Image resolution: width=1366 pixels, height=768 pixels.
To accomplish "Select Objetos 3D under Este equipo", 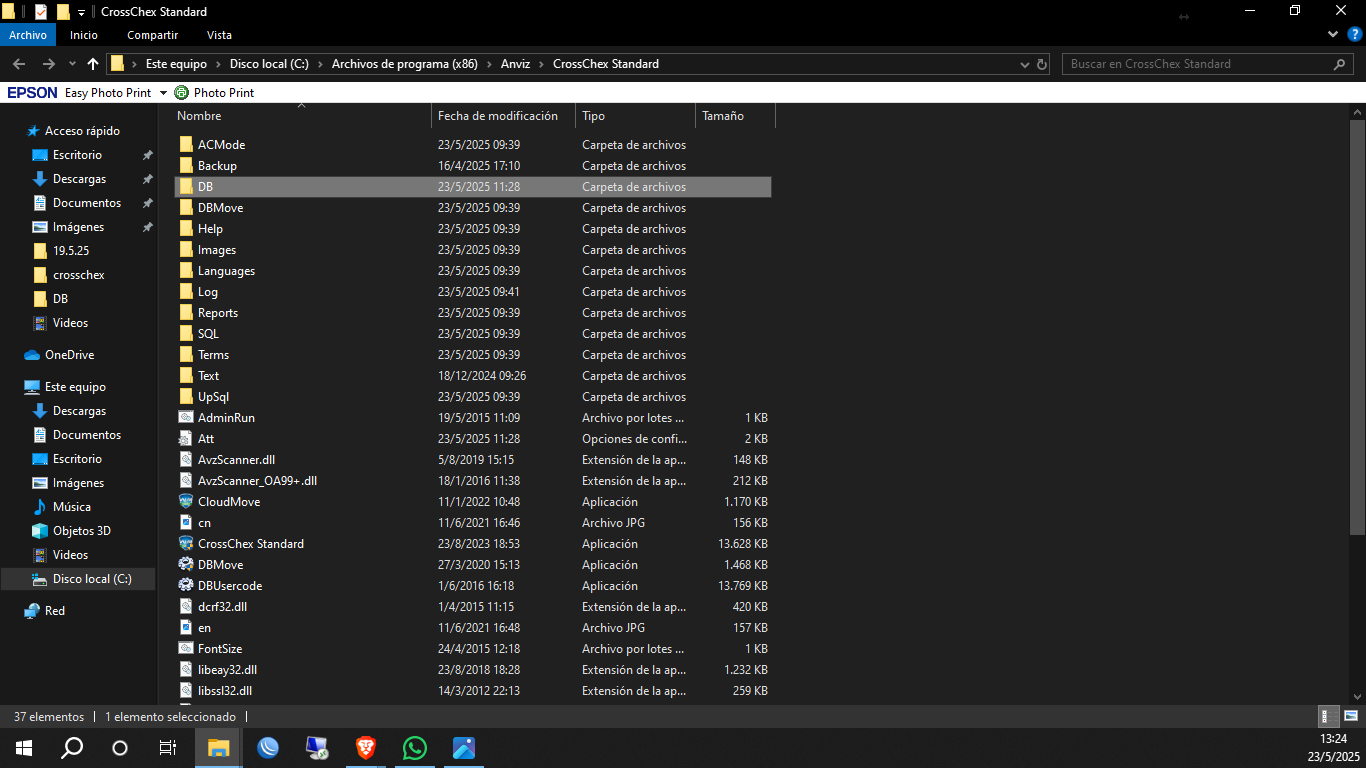I will point(81,531).
